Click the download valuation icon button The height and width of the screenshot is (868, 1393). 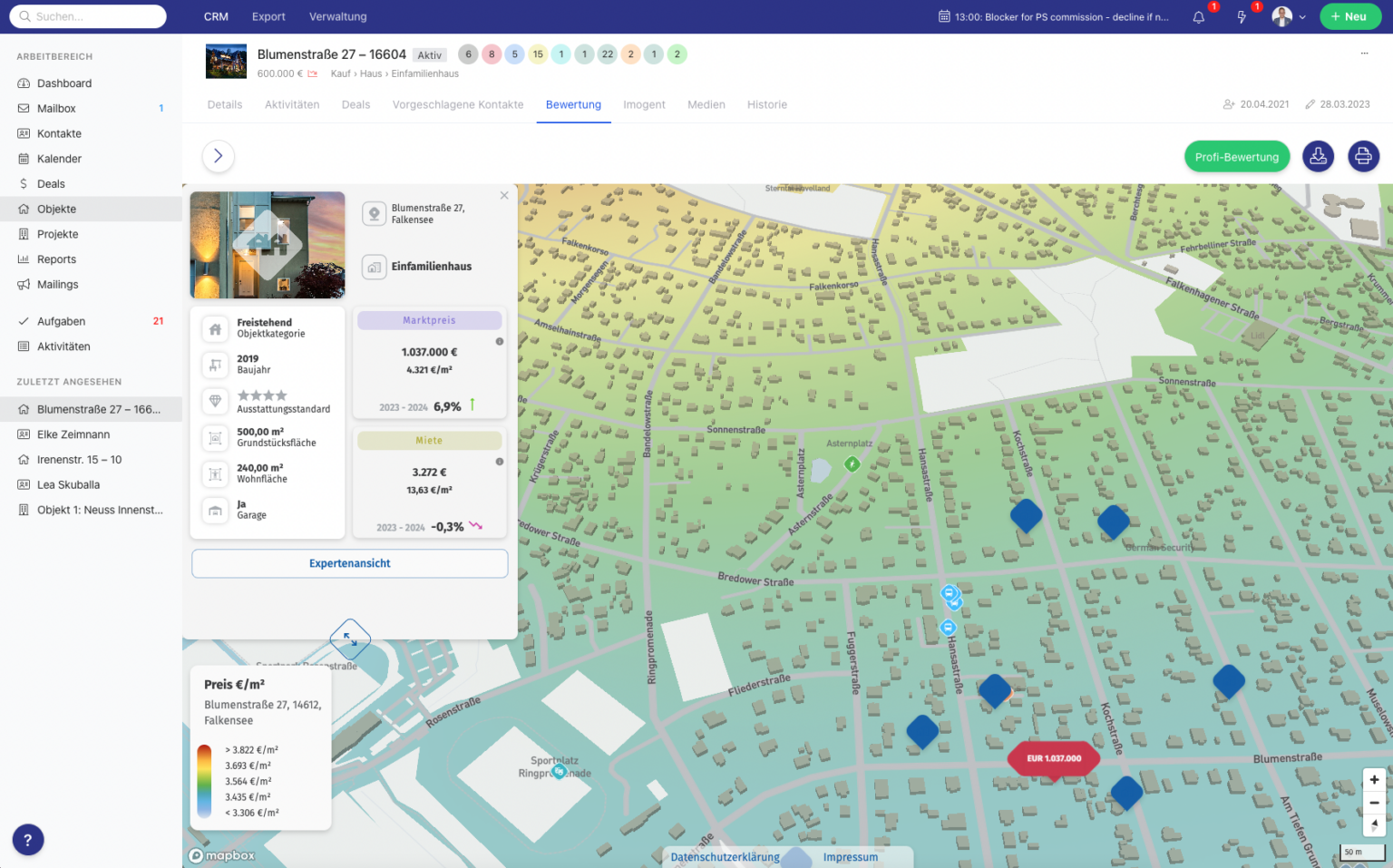(1318, 157)
